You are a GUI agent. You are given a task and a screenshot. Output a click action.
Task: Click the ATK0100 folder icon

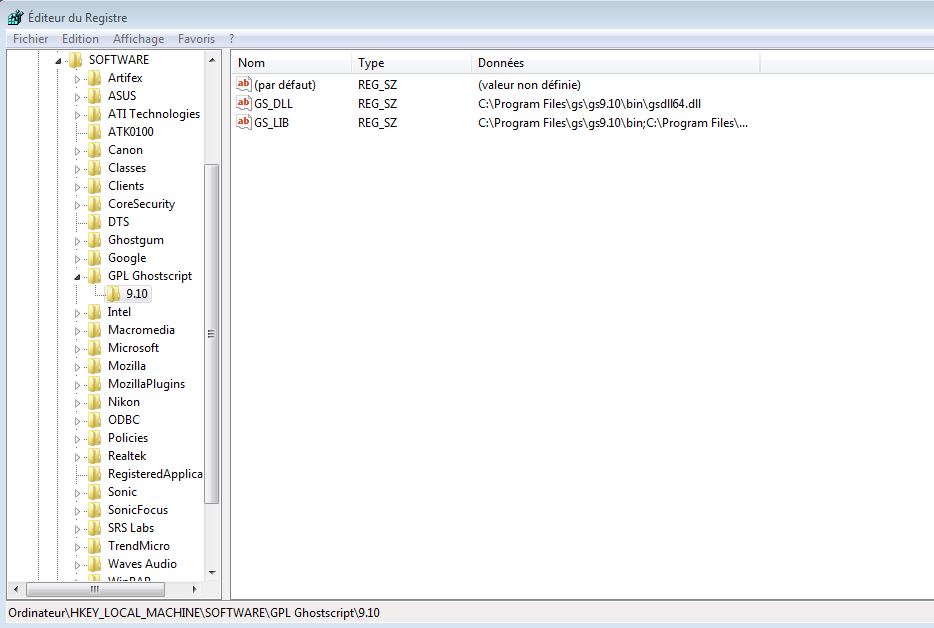[94, 132]
